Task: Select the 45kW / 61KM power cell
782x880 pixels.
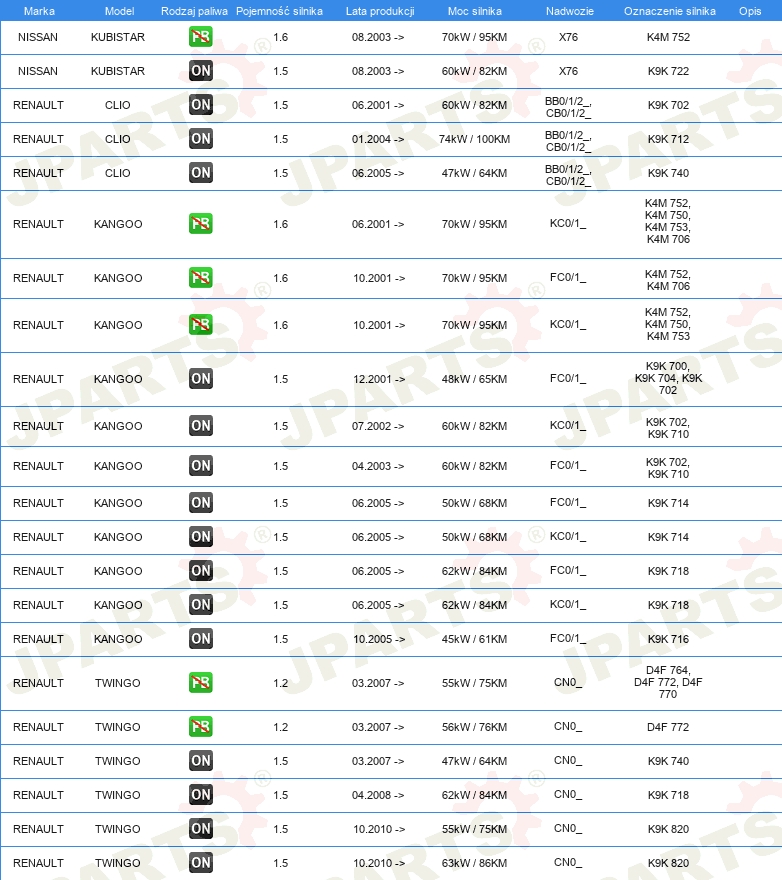Action: (474, 639)
